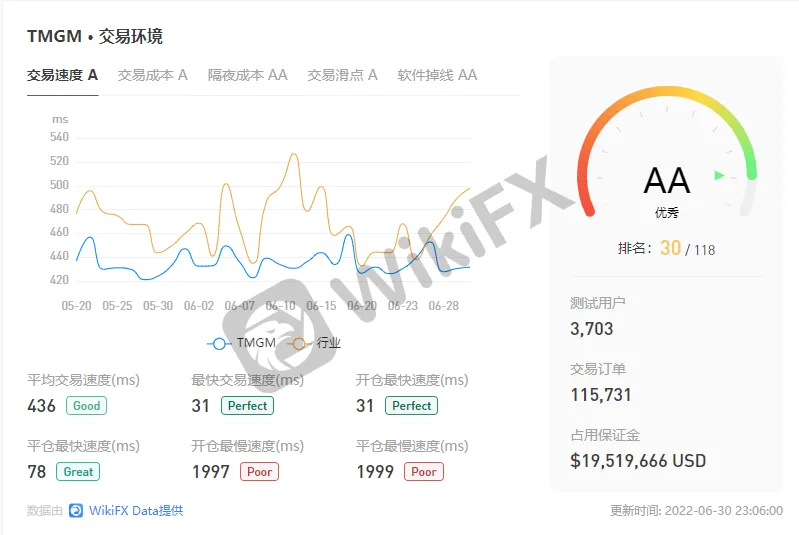
Task: Click the Great rating badge
Action: pyautogui.click(x=78, y=472)
